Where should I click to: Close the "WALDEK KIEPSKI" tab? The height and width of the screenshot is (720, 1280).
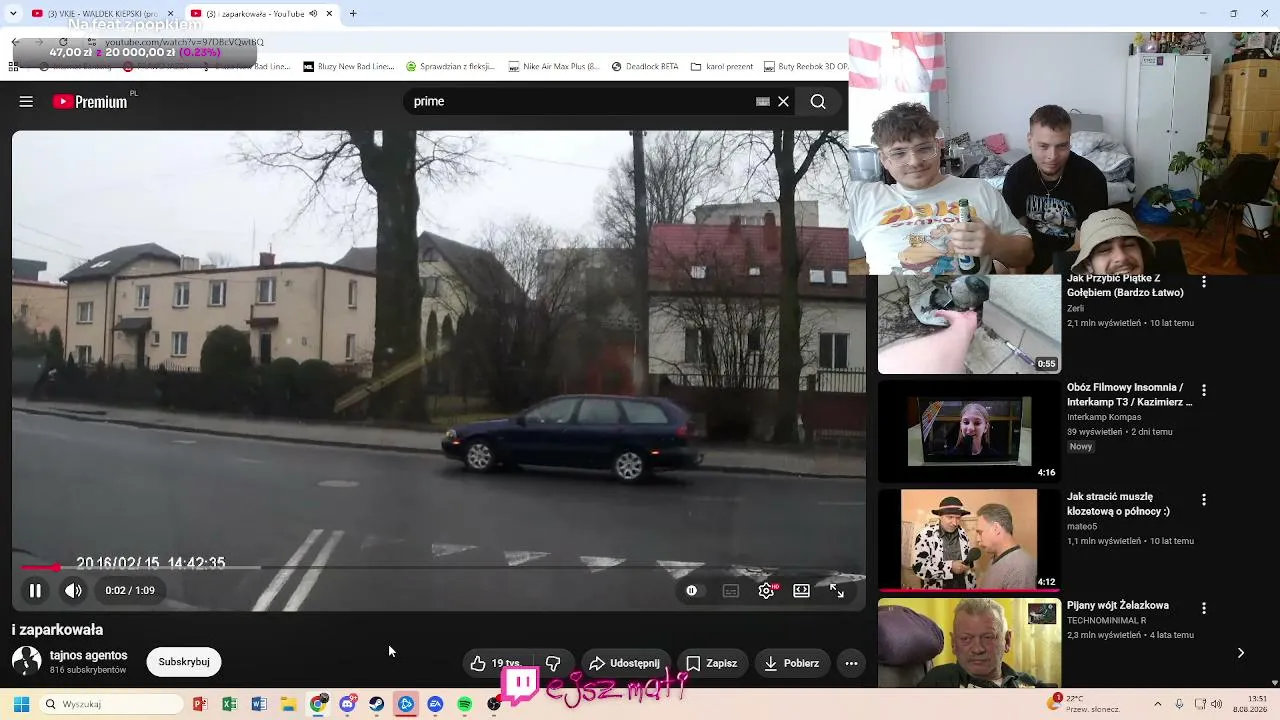pyautogui.click(x=170, y=14)
